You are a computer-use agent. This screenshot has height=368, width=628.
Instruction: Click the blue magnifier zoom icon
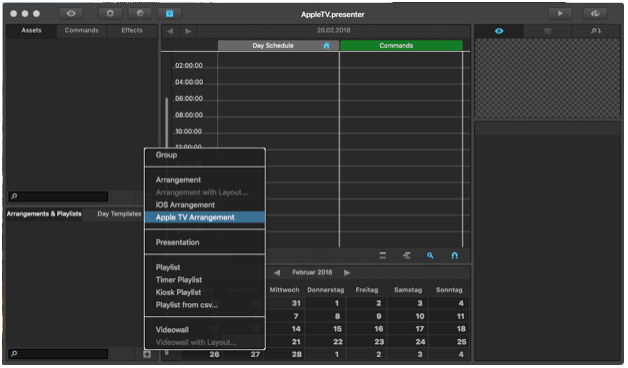point(430,255)
